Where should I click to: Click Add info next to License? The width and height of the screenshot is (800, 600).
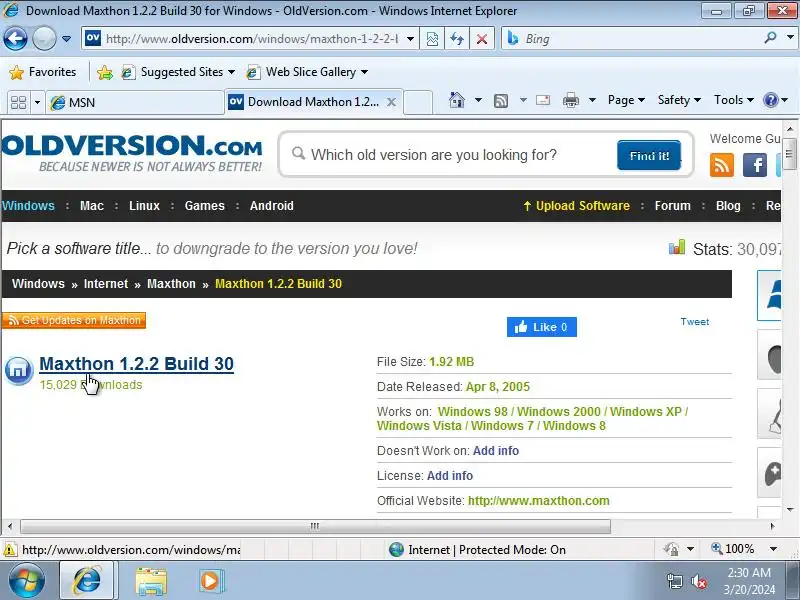pos(449,476)
